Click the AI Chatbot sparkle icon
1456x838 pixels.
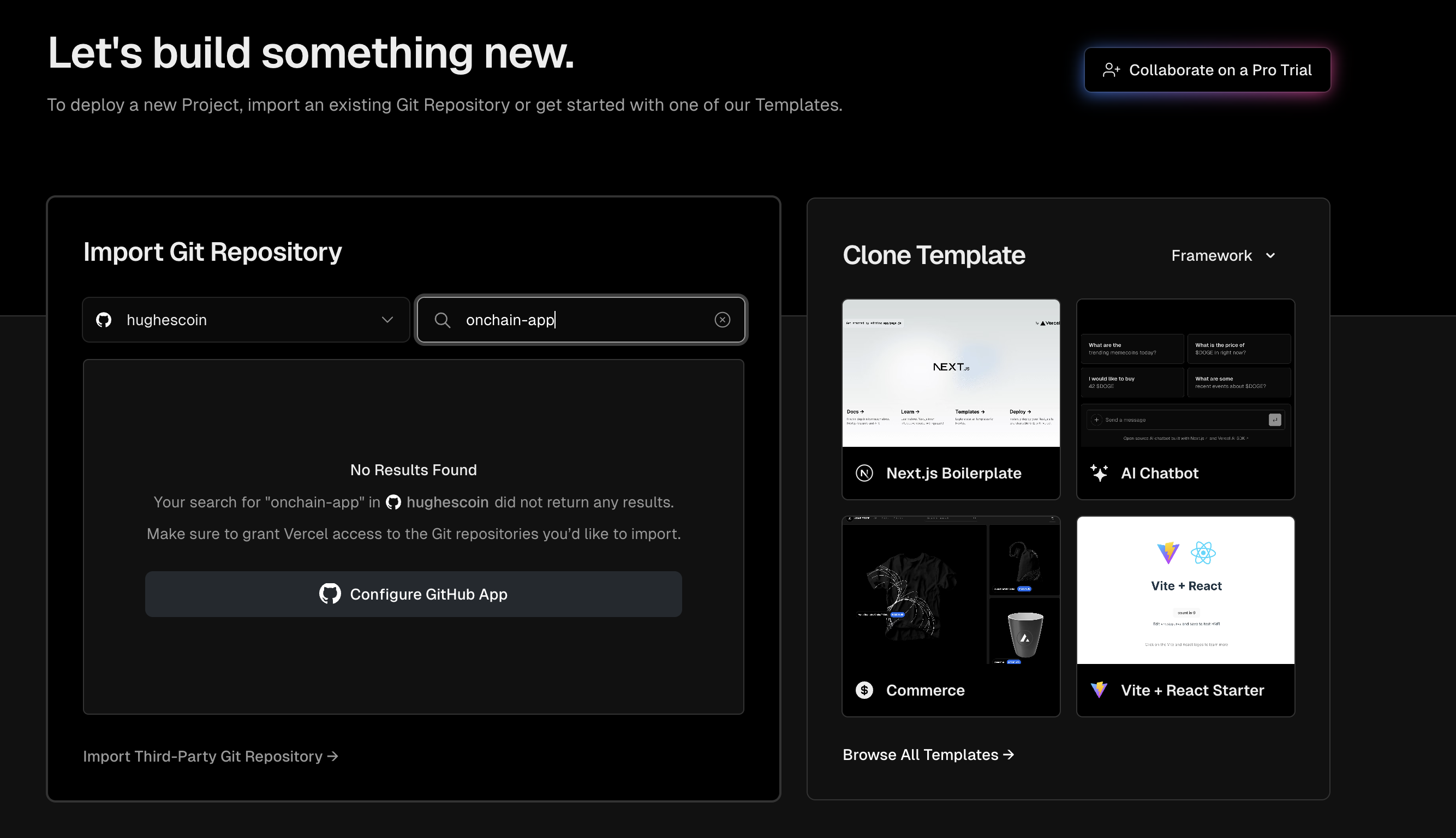point(1099,472)
